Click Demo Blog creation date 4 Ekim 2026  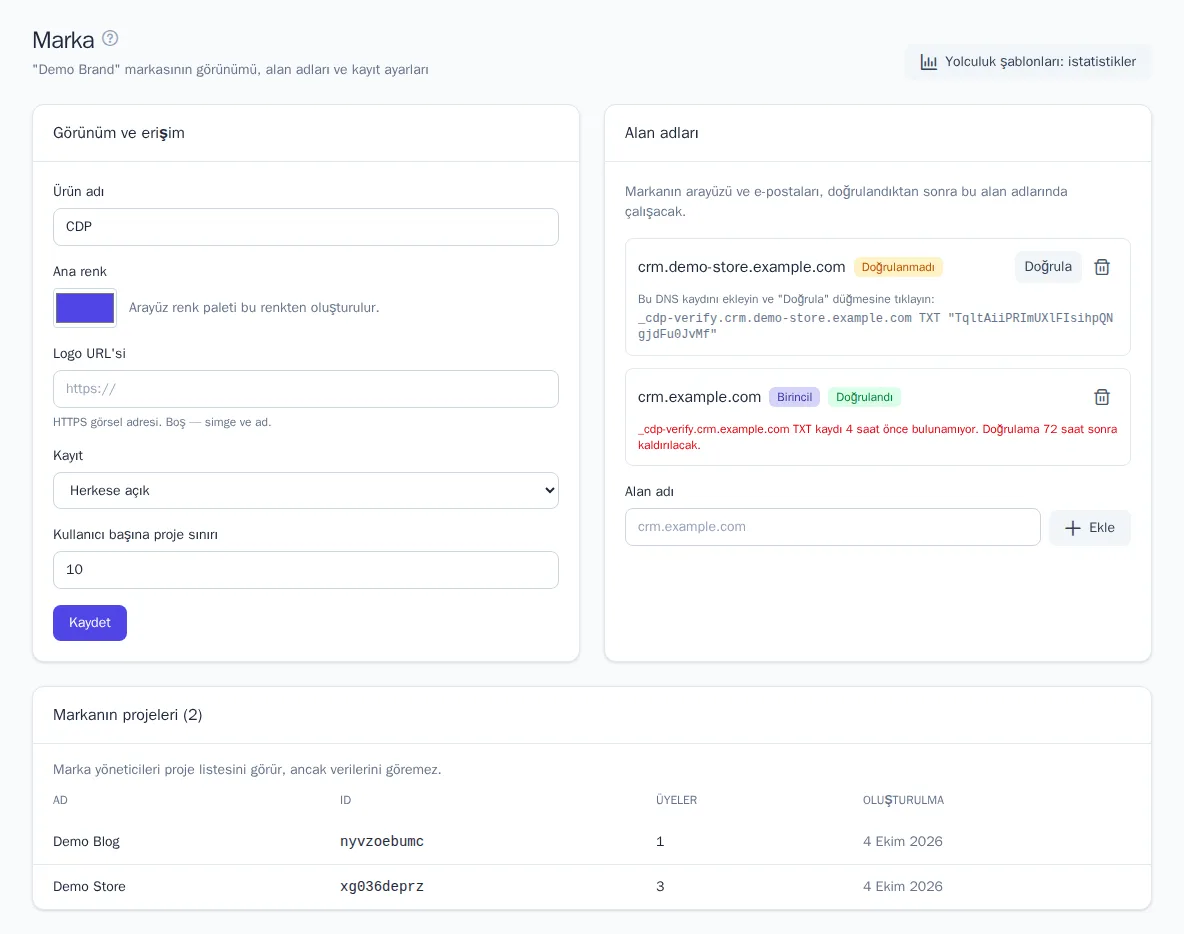[902, 841]
